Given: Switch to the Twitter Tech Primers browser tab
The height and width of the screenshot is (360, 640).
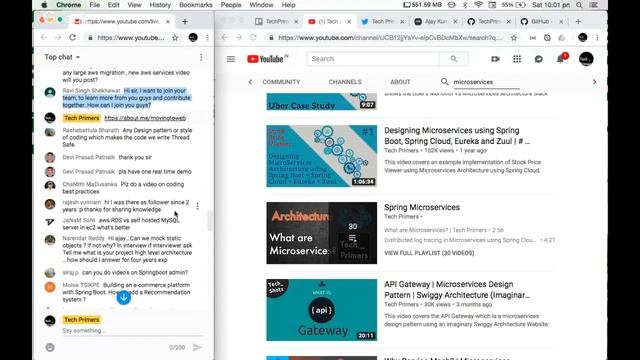Looking at the screenshot, I should 382,21.
